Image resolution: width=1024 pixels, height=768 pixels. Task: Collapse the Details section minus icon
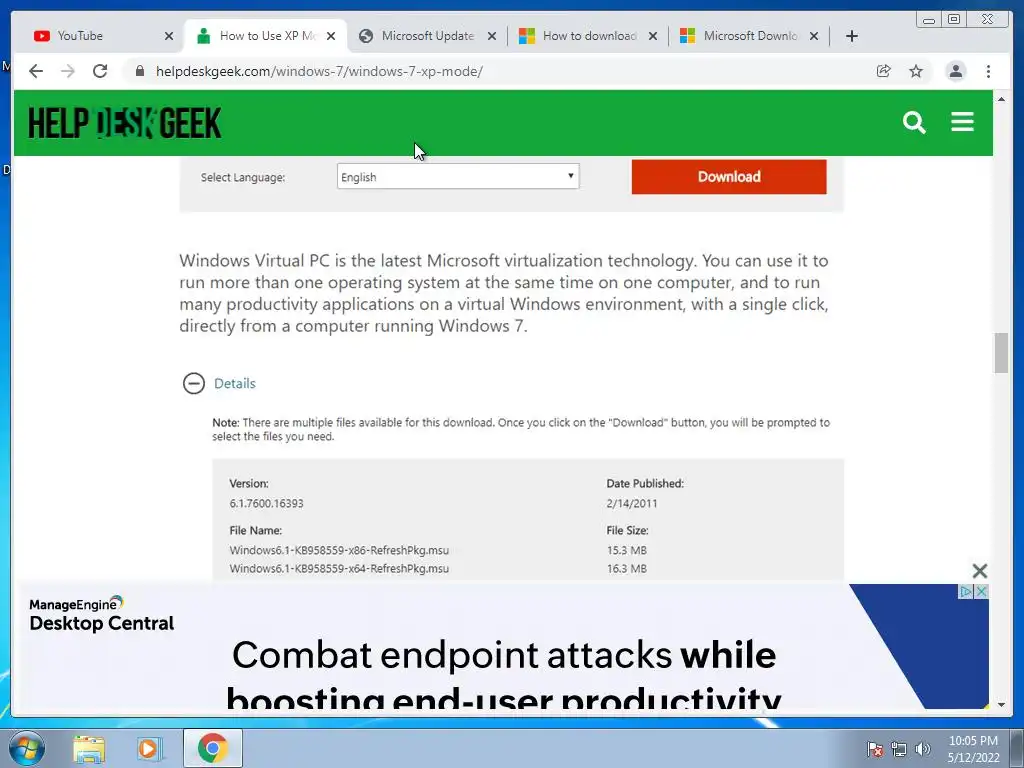point(193,383)
